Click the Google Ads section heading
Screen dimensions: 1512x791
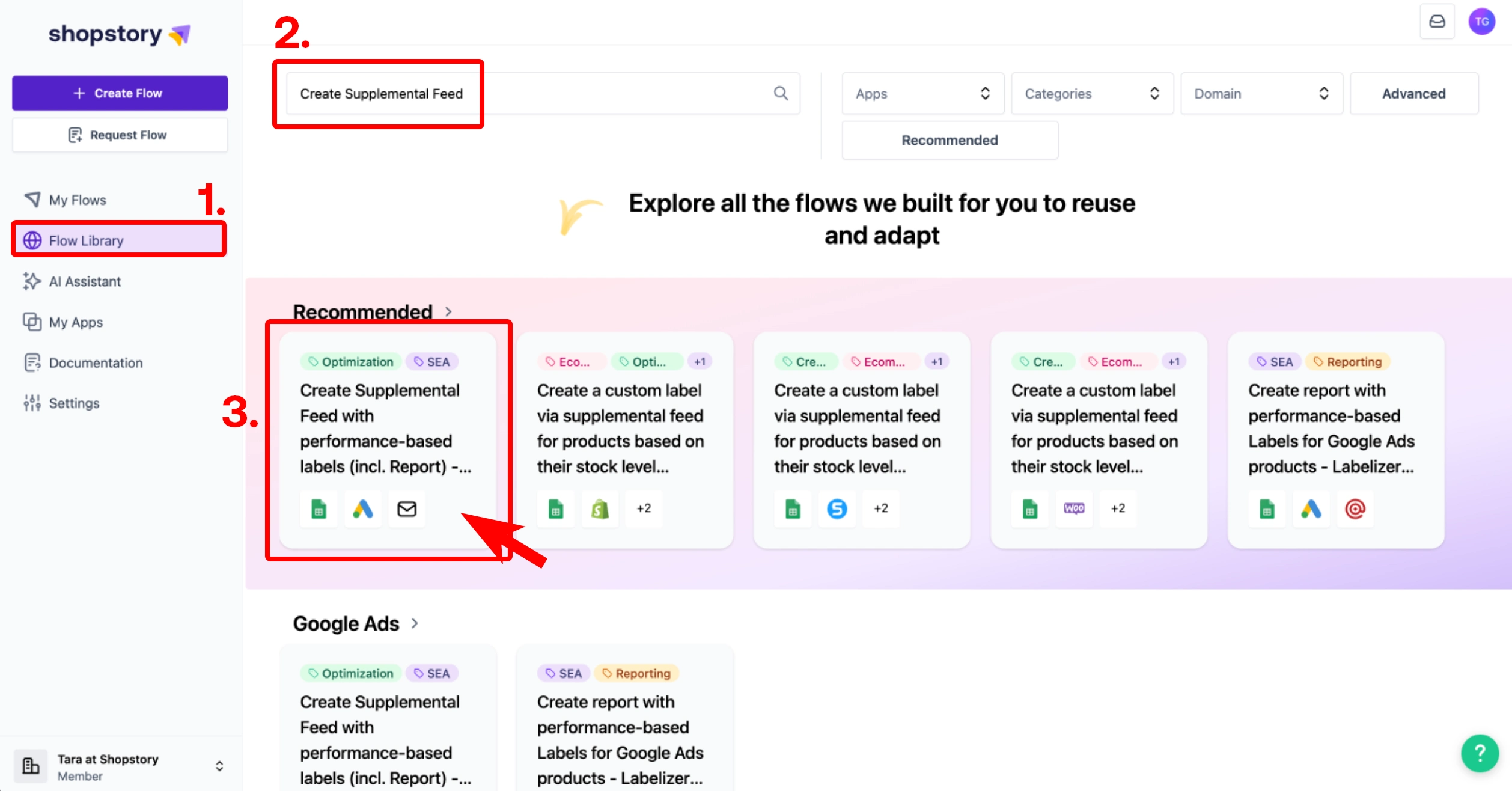[346, 623]
